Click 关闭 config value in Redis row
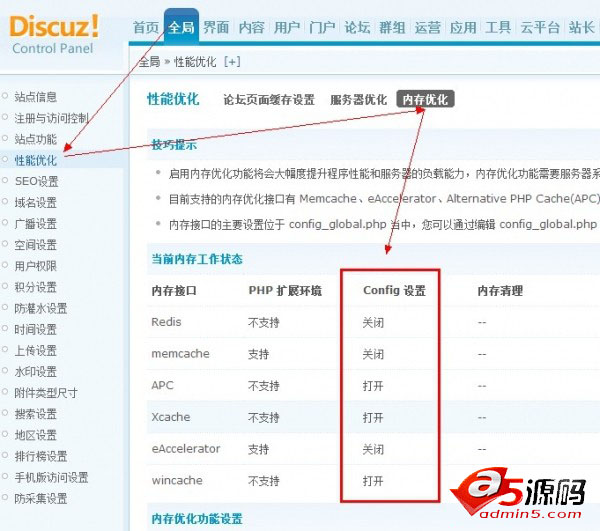 (373, 323)
